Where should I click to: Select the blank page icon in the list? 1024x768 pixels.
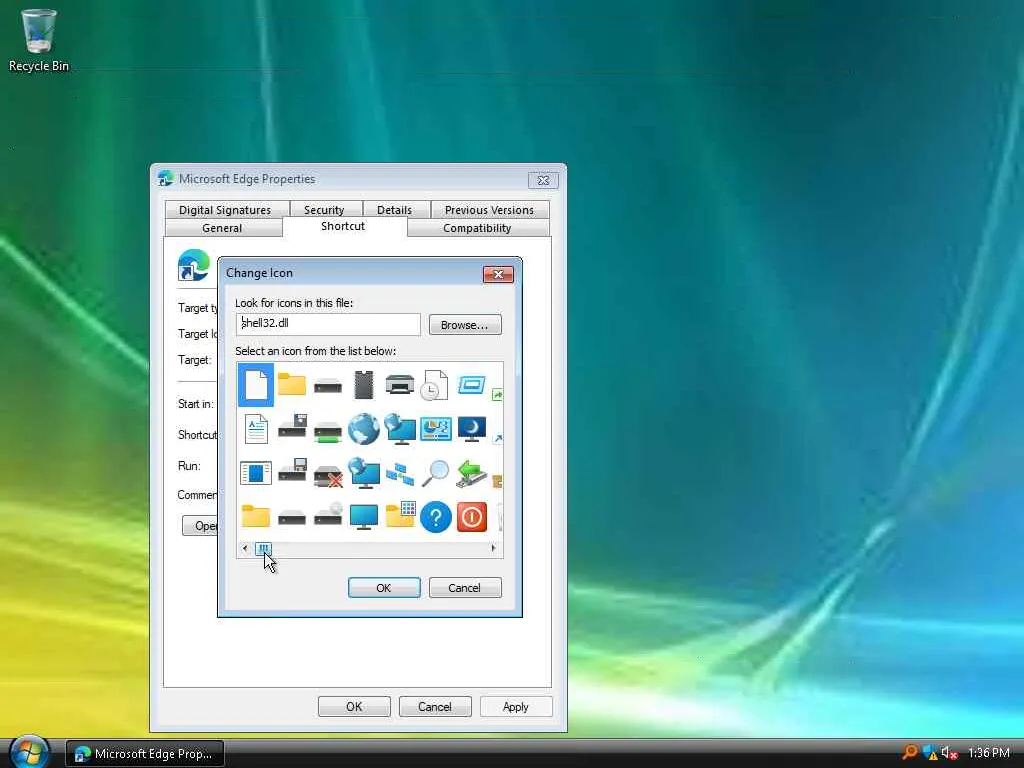pos(255,385)
